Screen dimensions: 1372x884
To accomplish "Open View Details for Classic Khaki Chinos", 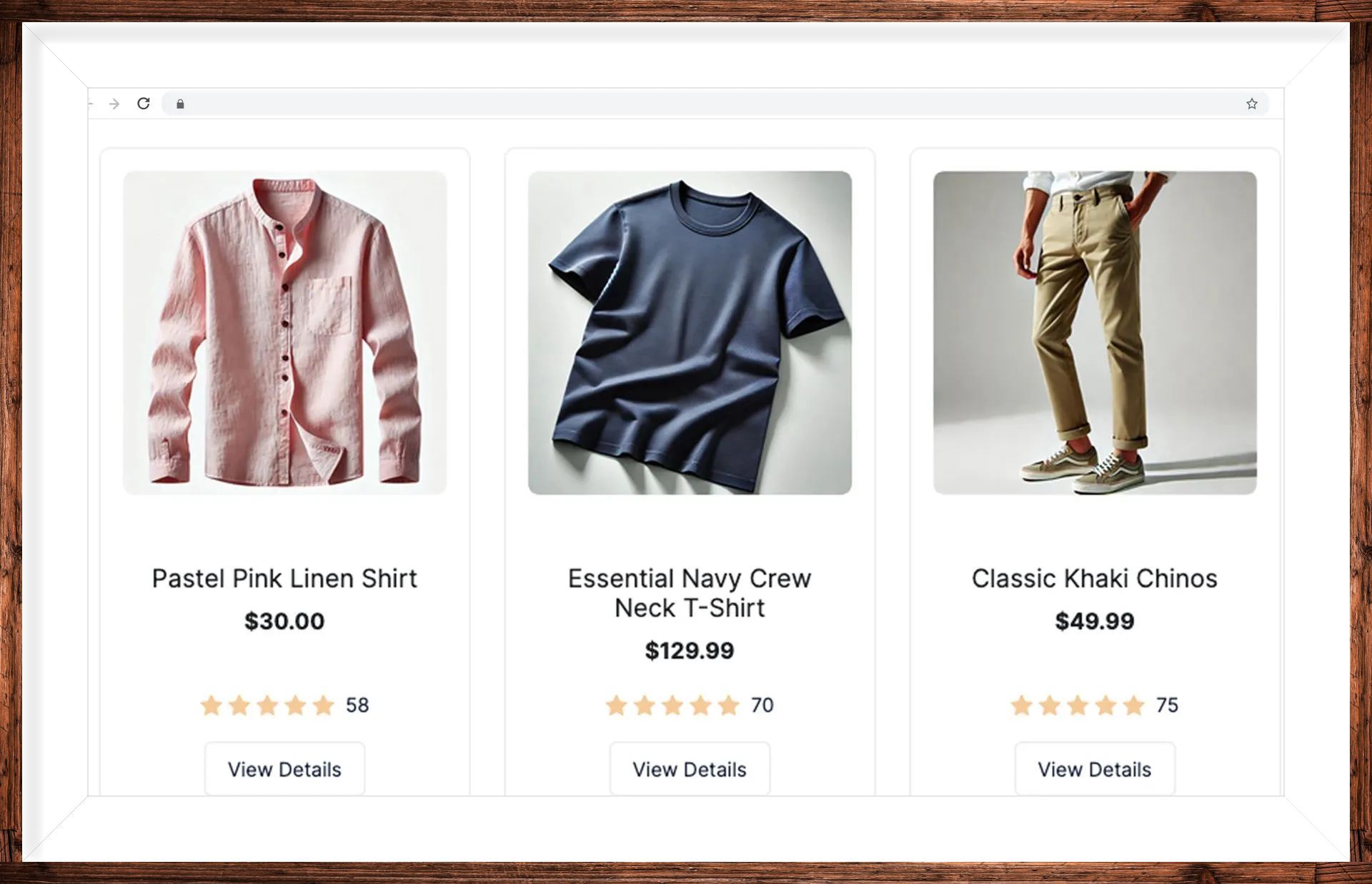I will coord(1094,769).
